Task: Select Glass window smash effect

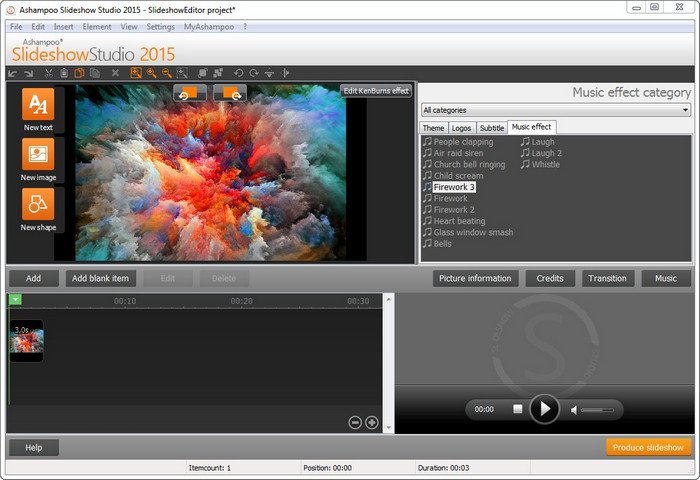Action: [468, 232]
